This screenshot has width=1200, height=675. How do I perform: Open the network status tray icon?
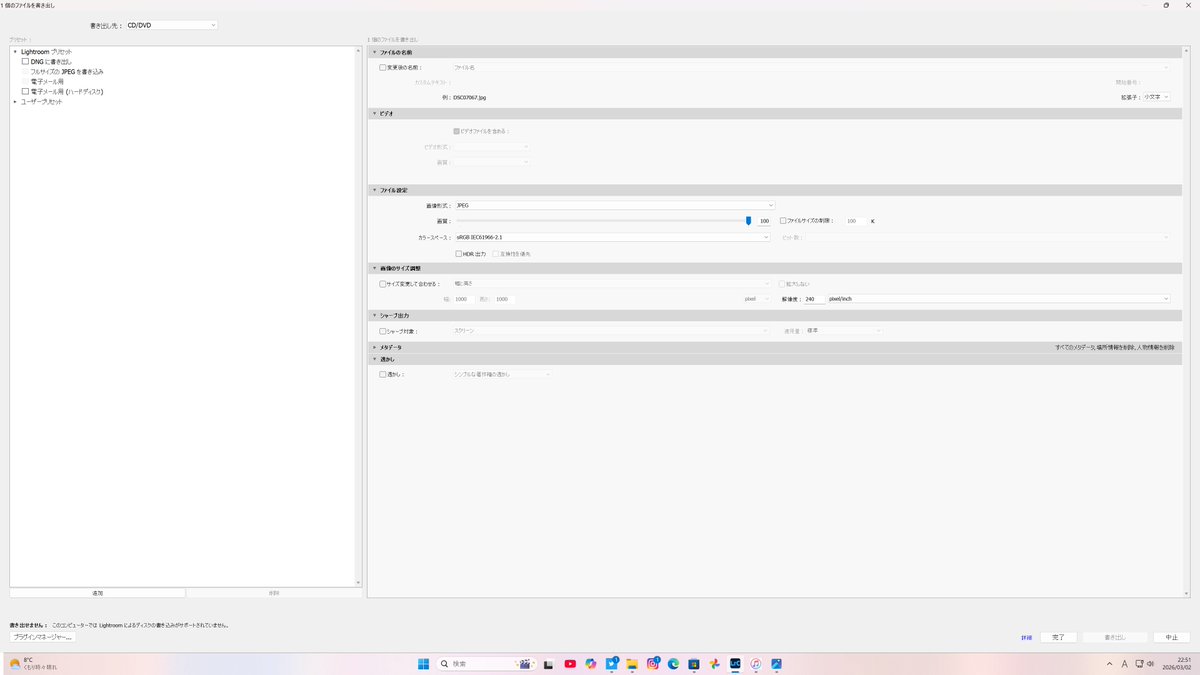click(x=1139, y=663)
